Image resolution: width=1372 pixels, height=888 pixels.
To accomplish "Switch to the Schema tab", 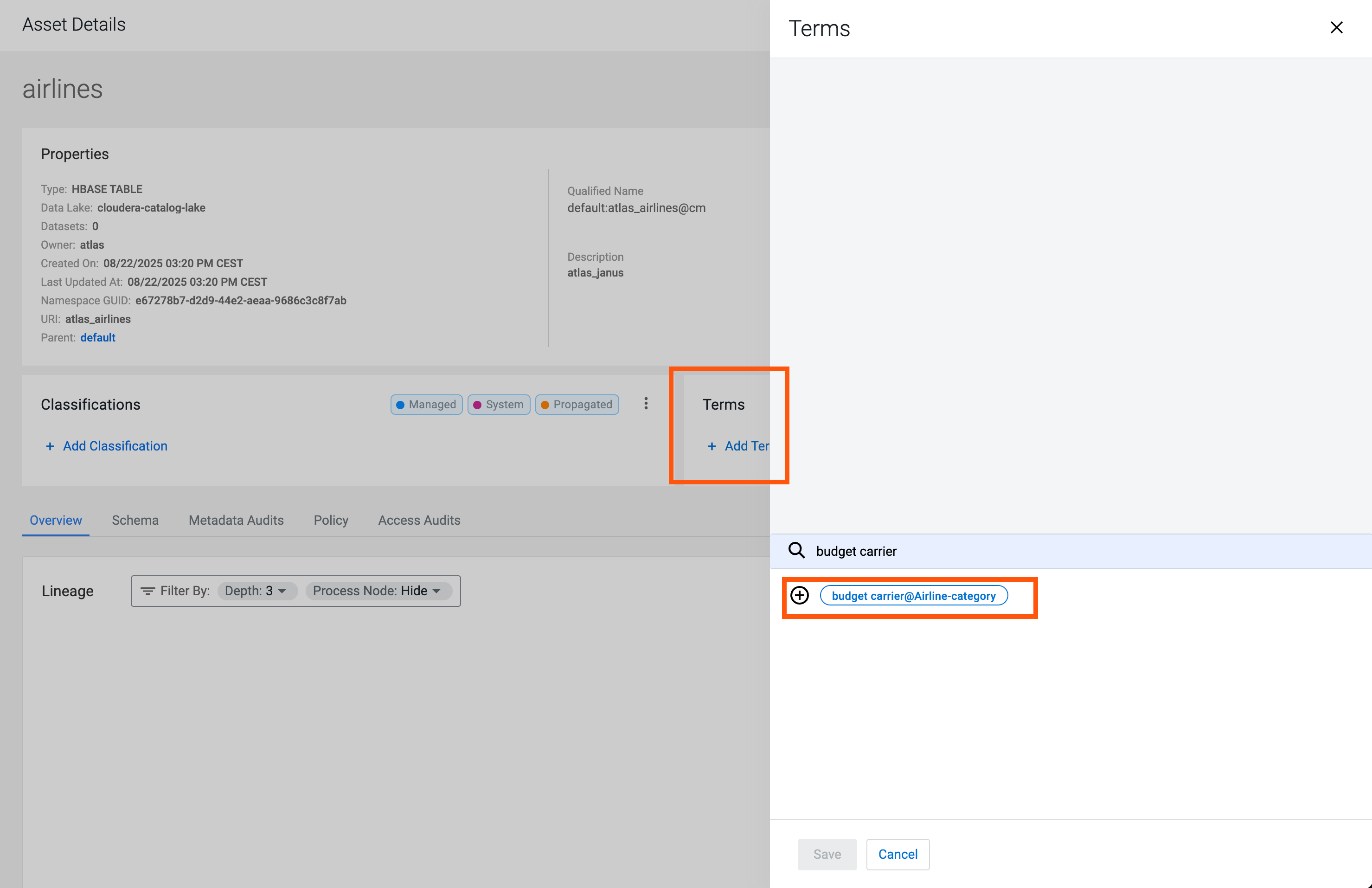I will click(x=135, y=520).
